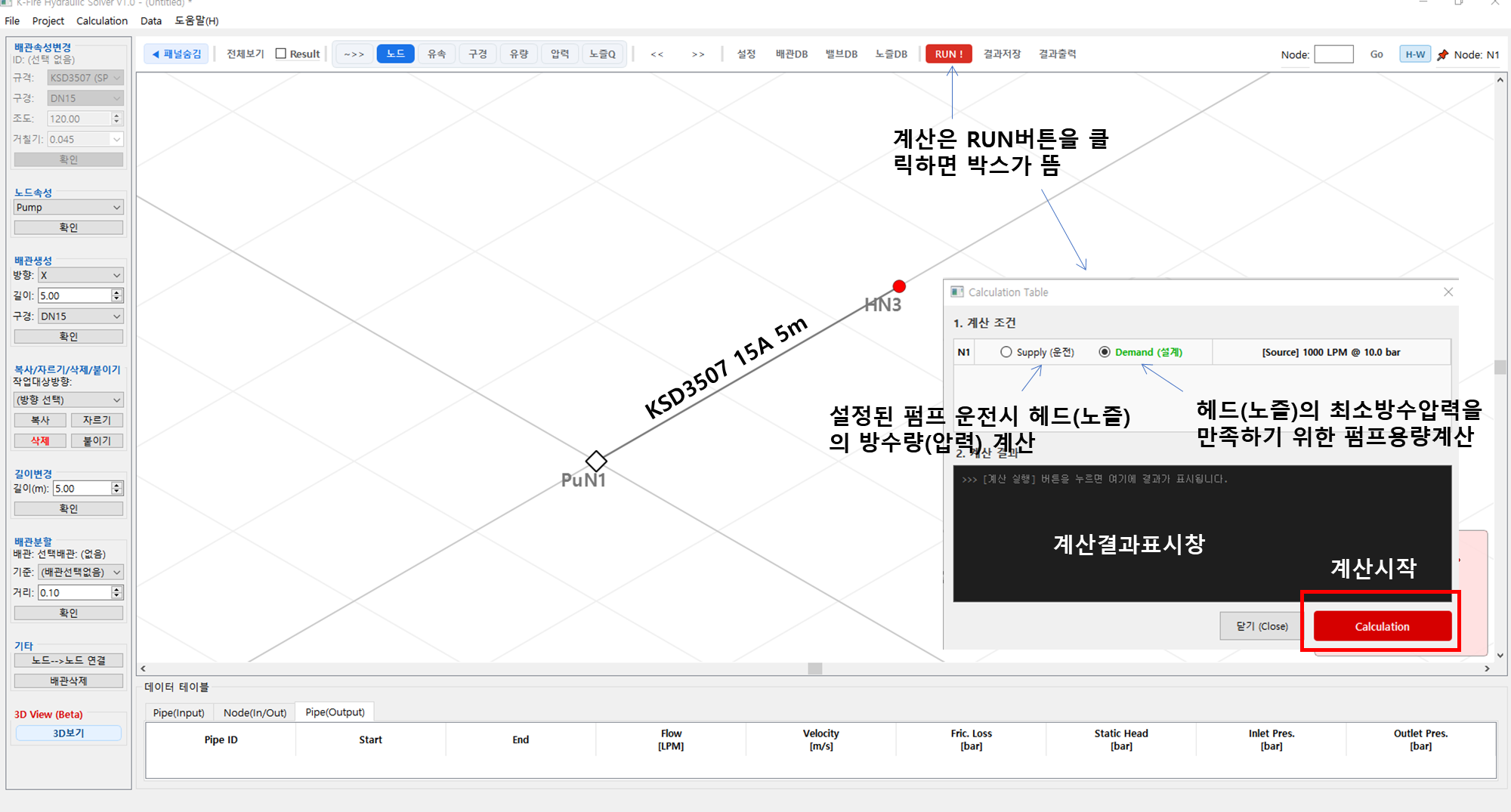Open the 규격 KSD3507 dropdown
This screenshot has height=812, width=1511.
coord(85,78)
